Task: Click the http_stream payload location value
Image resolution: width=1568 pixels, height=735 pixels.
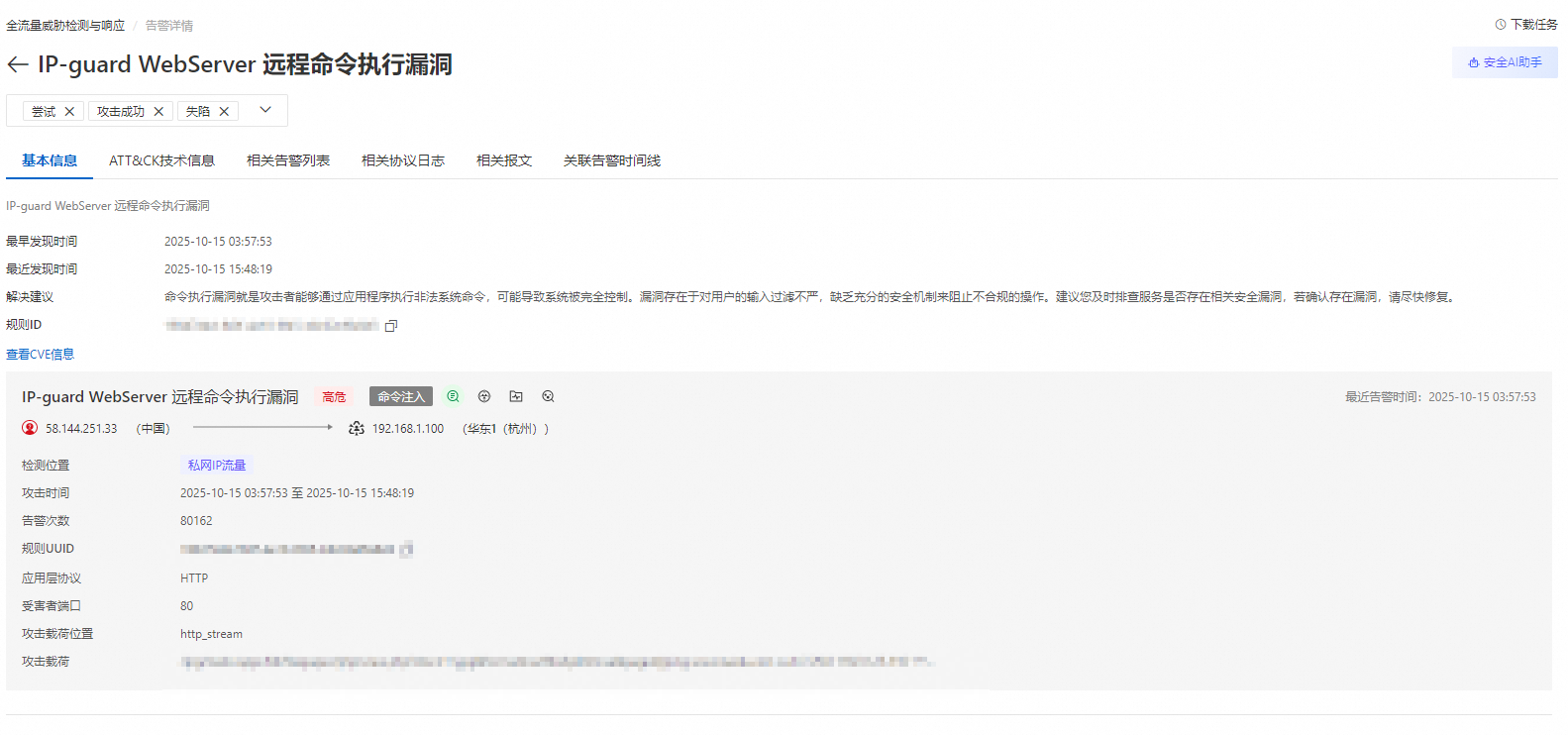Action: tap(211, 634)
